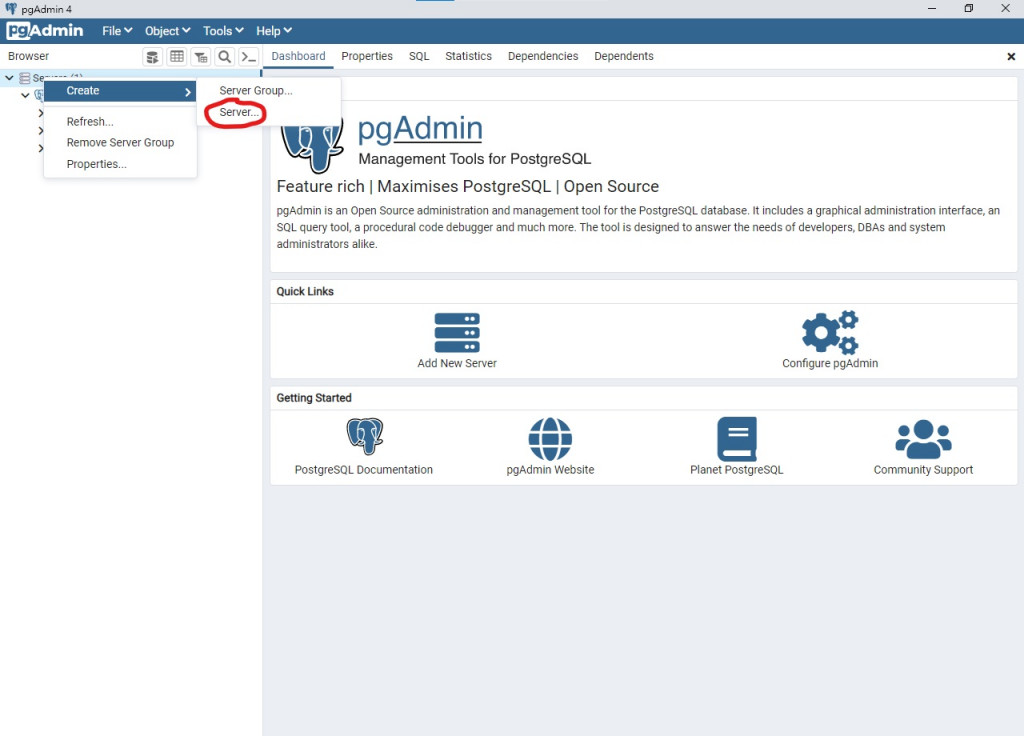Image resolution: width=1024 pixels, height=736 pixels.
Task: Open the Tools menu
Action: (x=223, y=31)
